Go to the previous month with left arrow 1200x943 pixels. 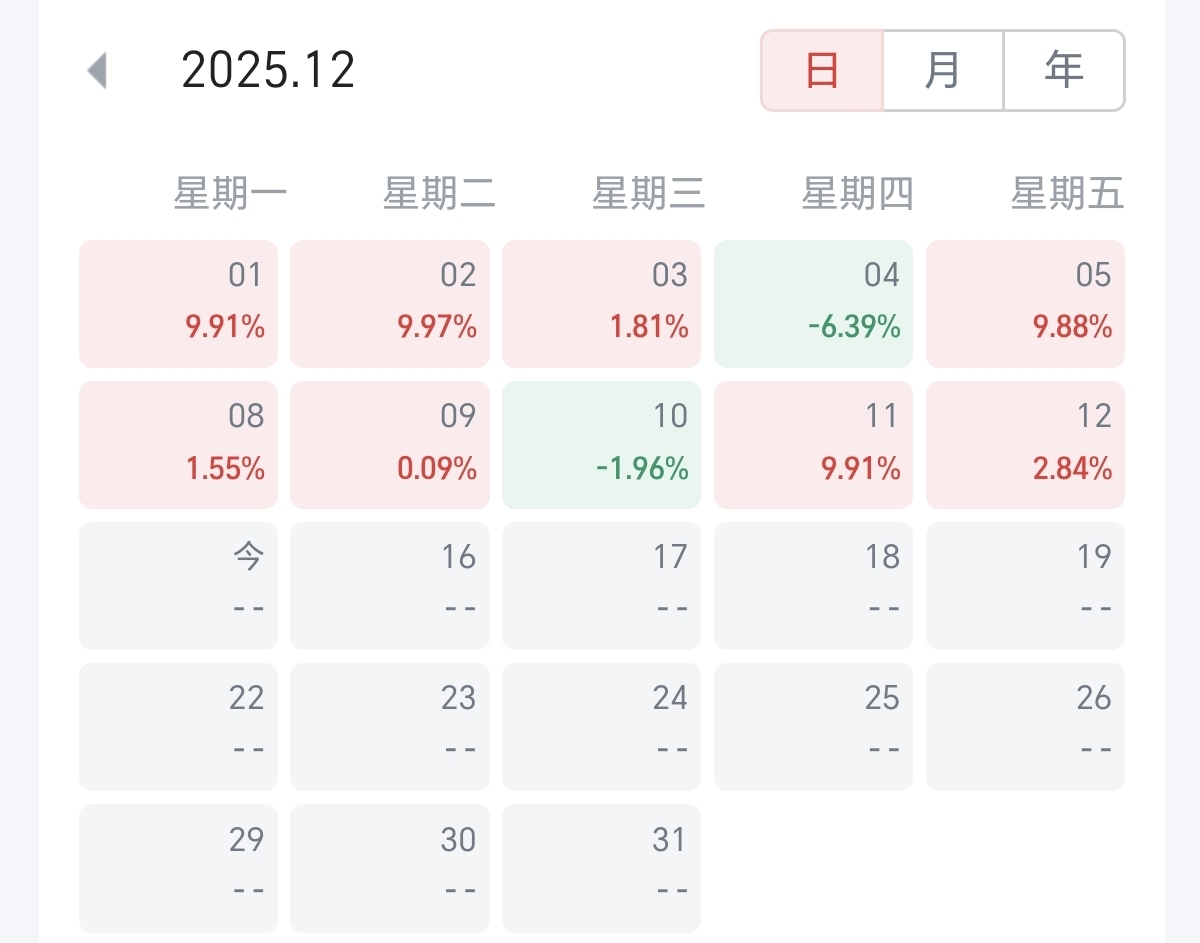[97, 71]
